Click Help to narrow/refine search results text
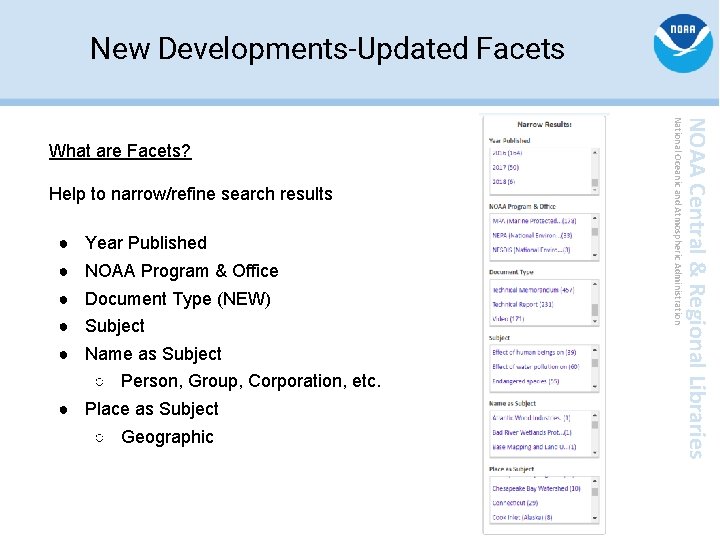Image resolution: width=720 pixels, height=540 pixels. tap(191, 194)
